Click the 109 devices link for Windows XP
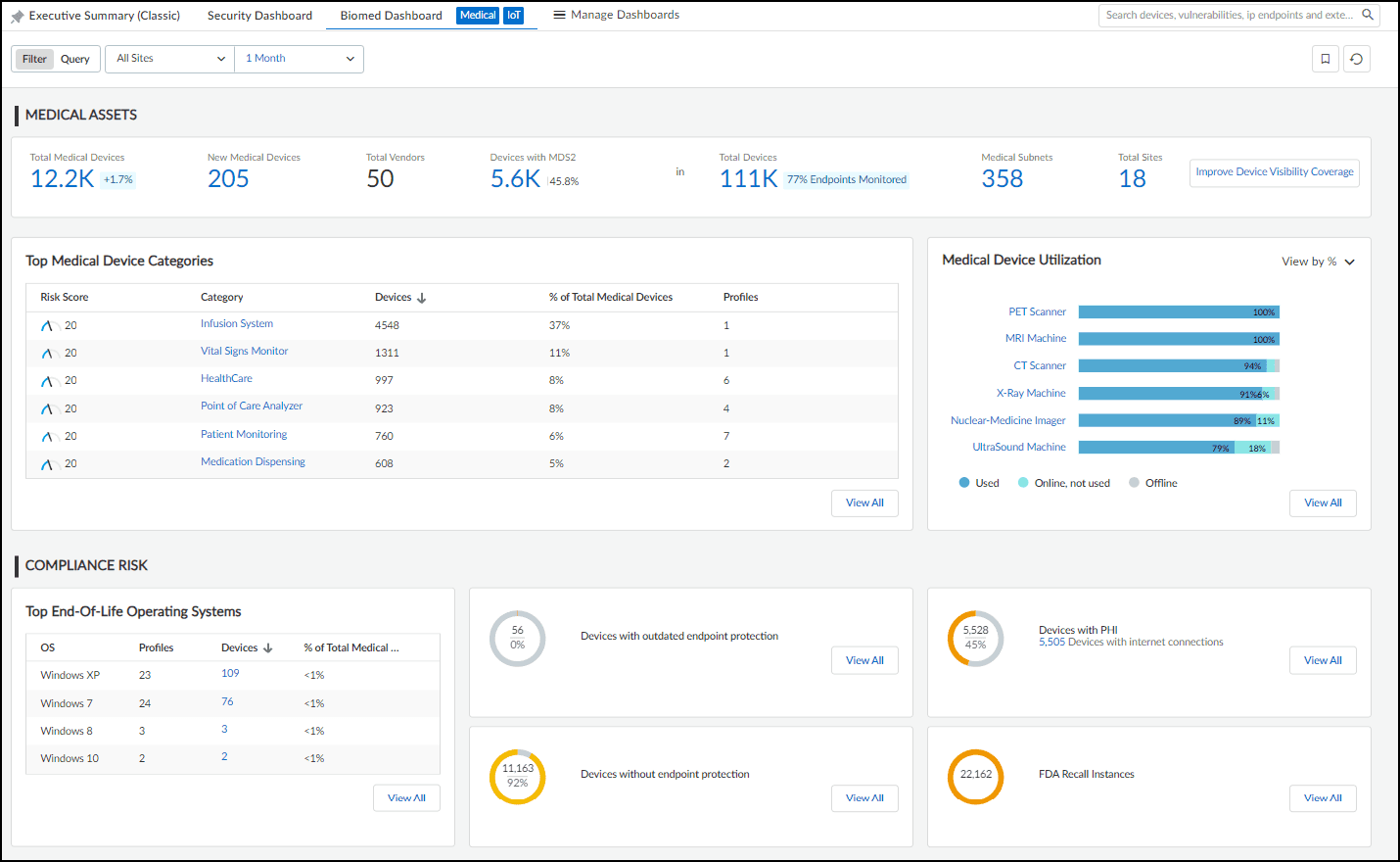Viewport: 1400px width, 862px height. [230, 674]
